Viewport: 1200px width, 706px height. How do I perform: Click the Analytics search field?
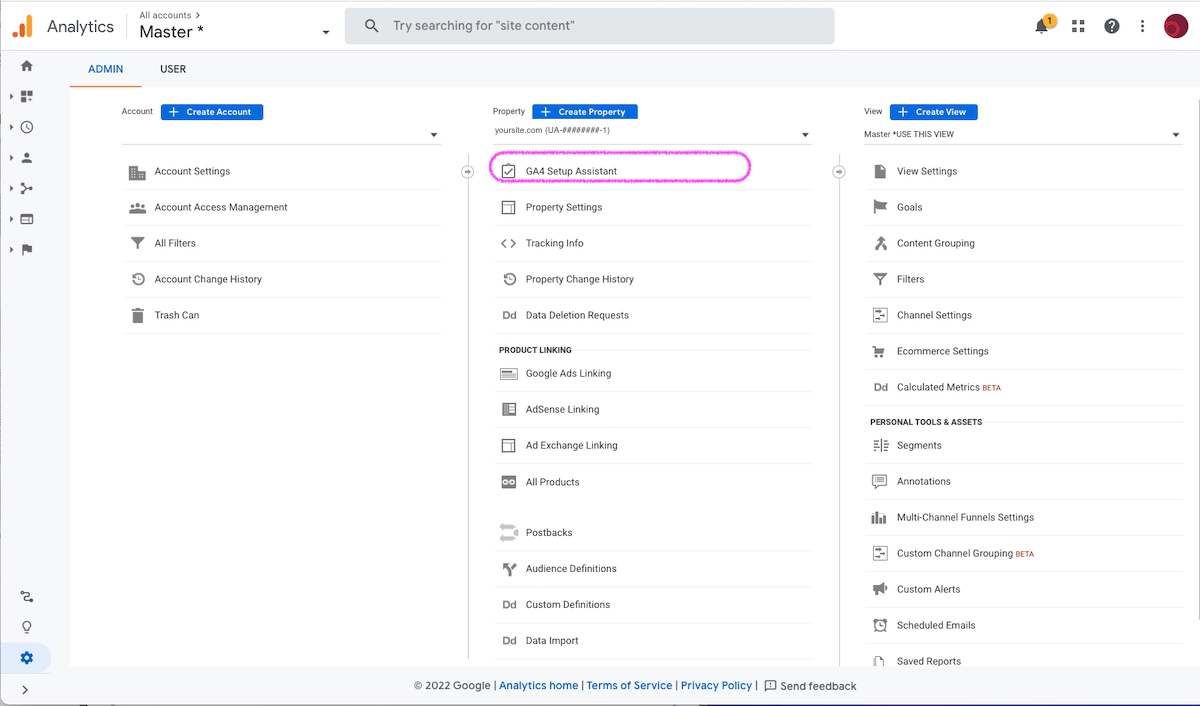click(590, 26)
